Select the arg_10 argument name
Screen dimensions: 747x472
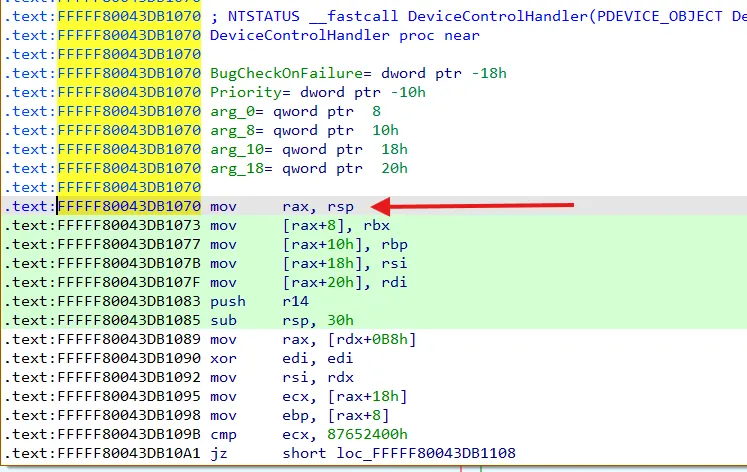(x=236, y=150)
